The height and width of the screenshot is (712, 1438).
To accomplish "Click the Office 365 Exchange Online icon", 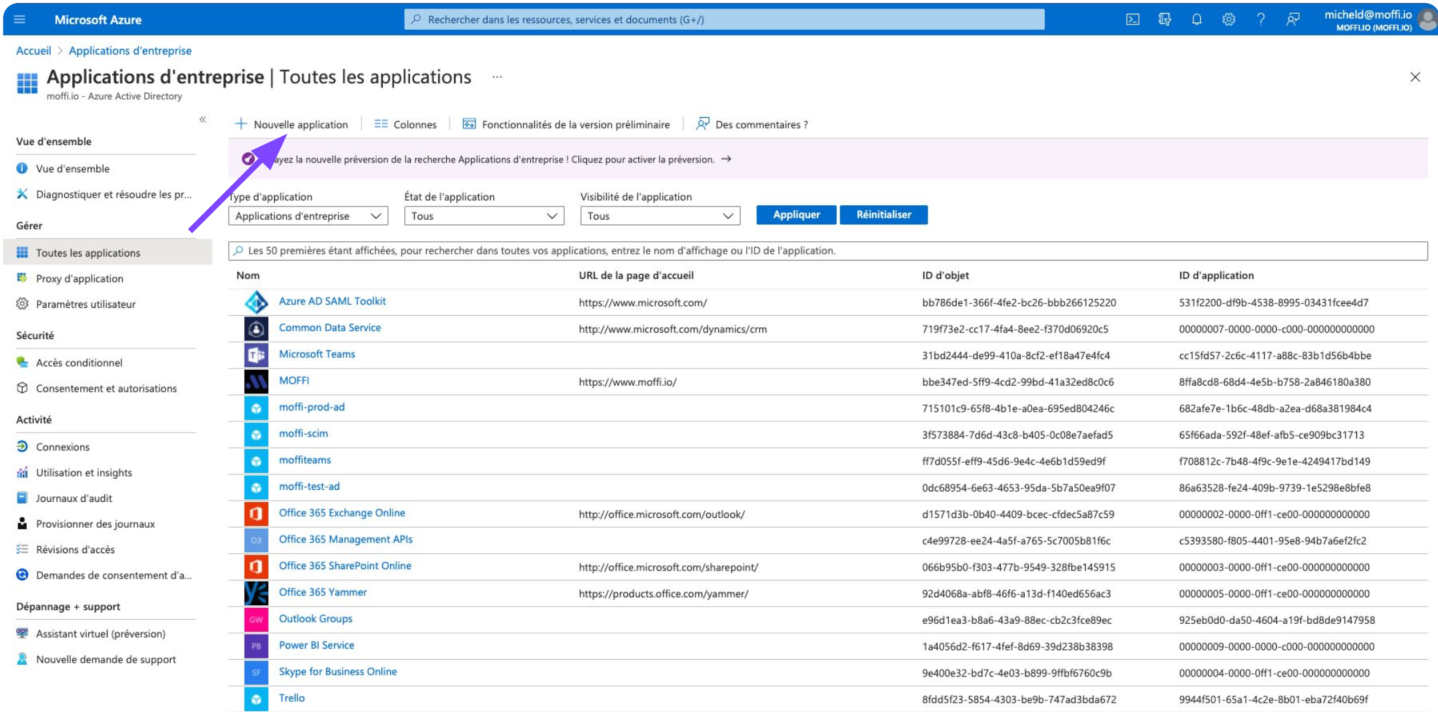I will (x=257, y=514).
